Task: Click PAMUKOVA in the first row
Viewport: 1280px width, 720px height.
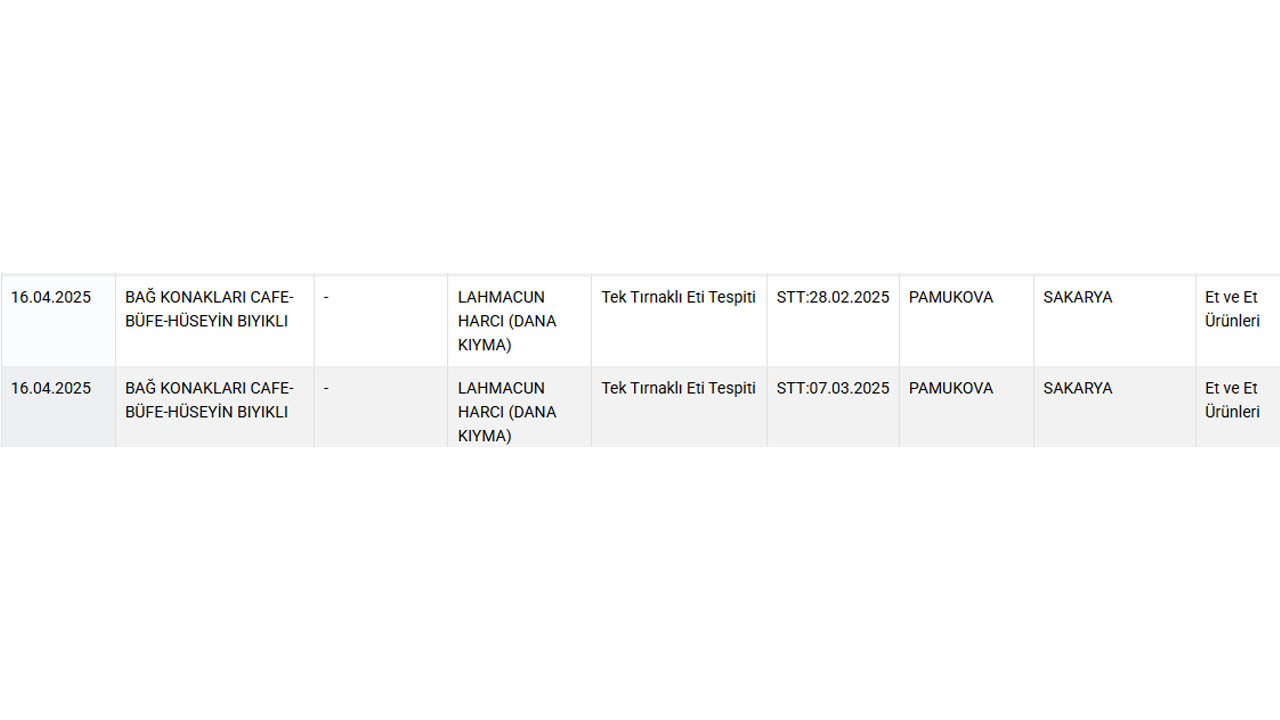Action: (951, 297)
